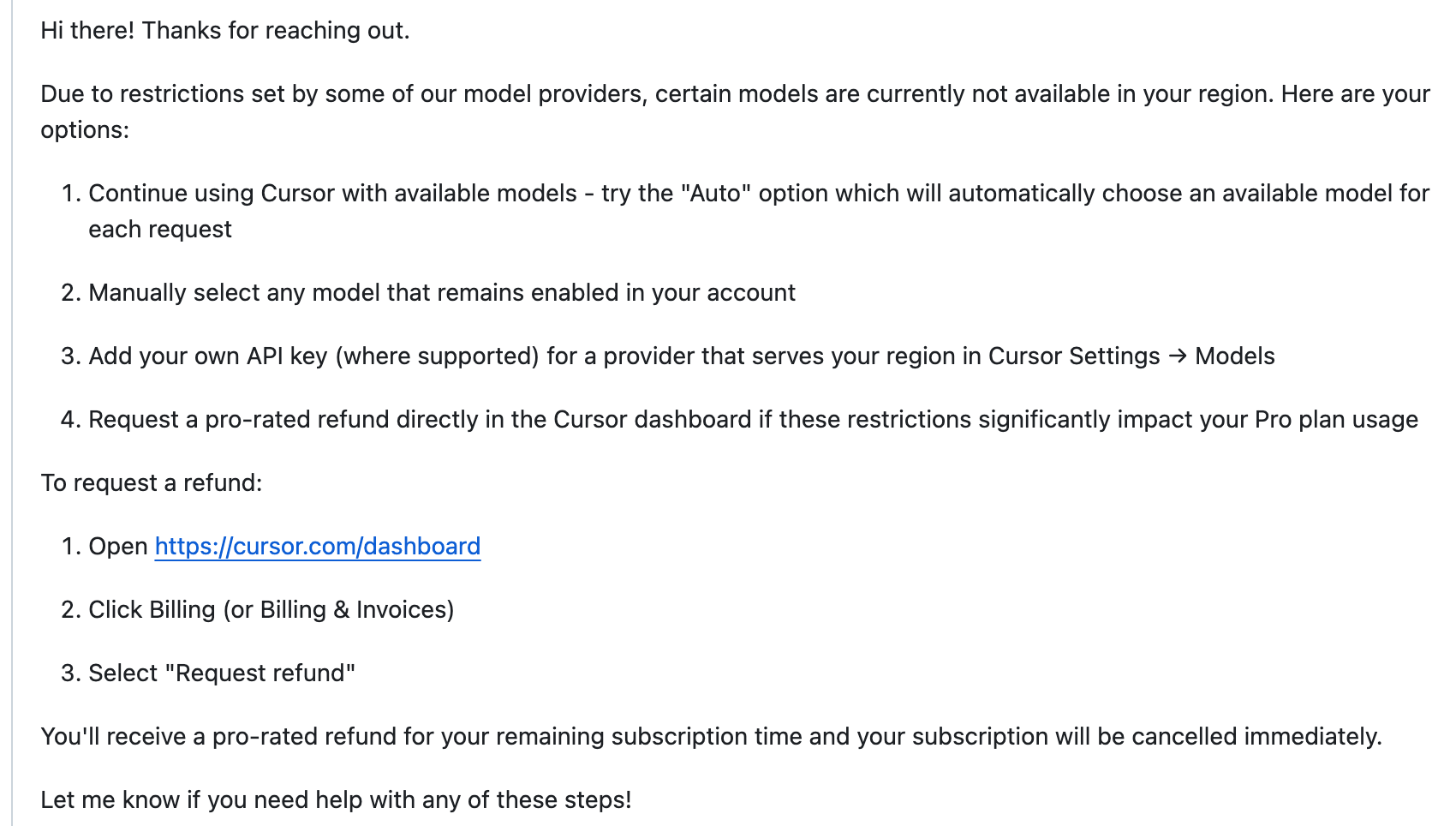This screenshot has width=1456, height=826.
Task: Click the "Cursor Settings" text
Action: coord(1074,356)
